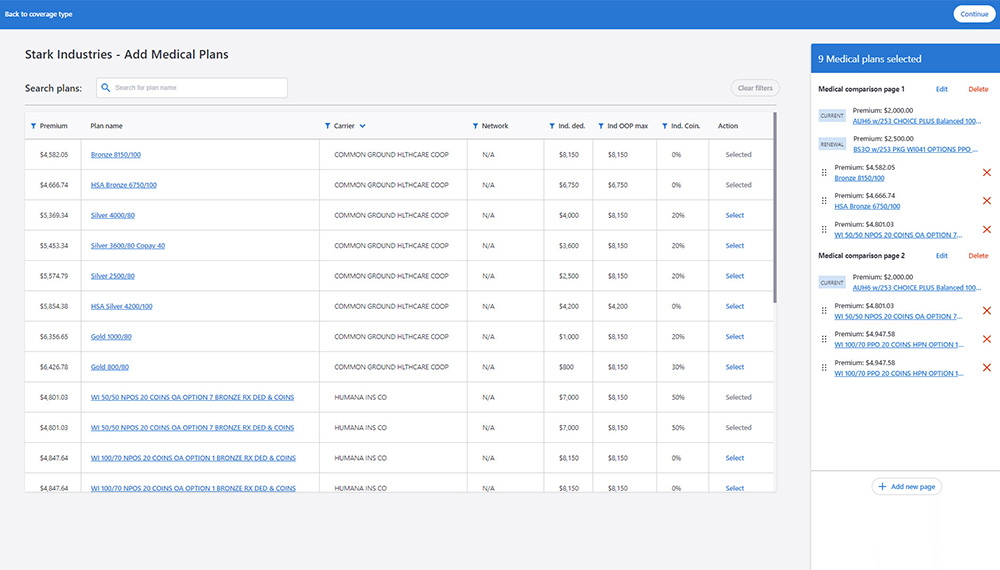The image size is (1000, 570).
Task: Delete Medical comparison page 2
Action: (x=978, y=256)
